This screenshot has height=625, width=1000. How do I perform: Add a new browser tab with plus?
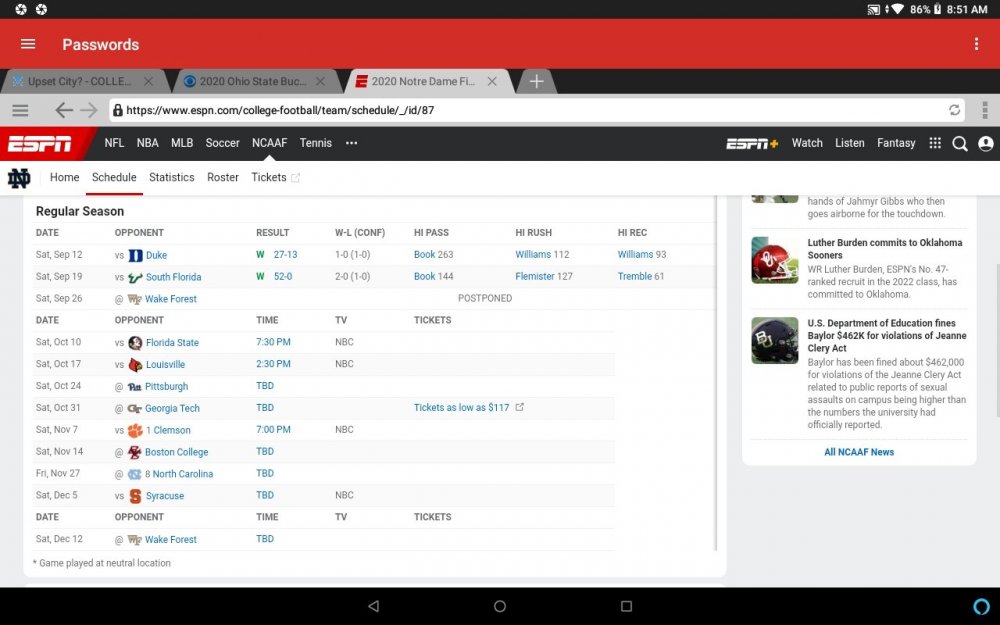click(536, 81)
